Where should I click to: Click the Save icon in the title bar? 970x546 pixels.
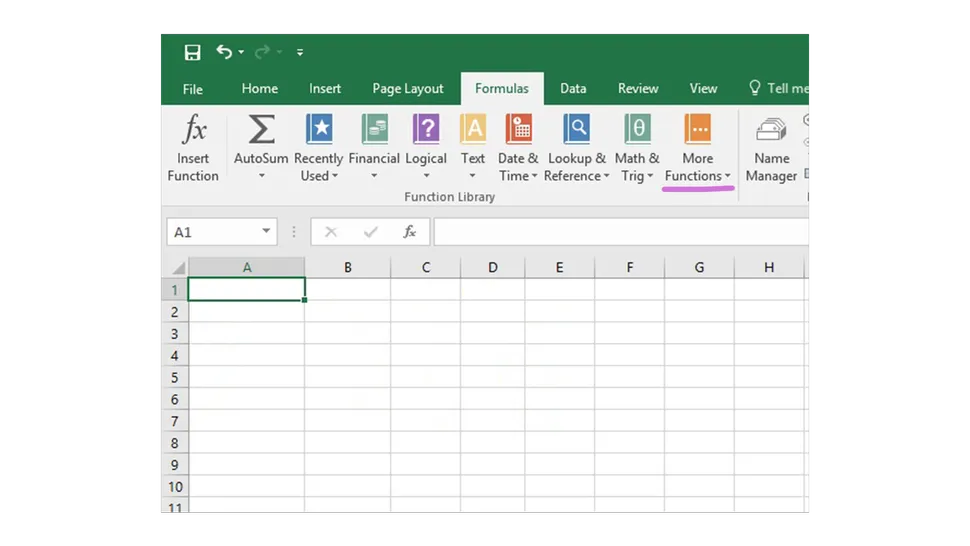[x=193, y=53]
